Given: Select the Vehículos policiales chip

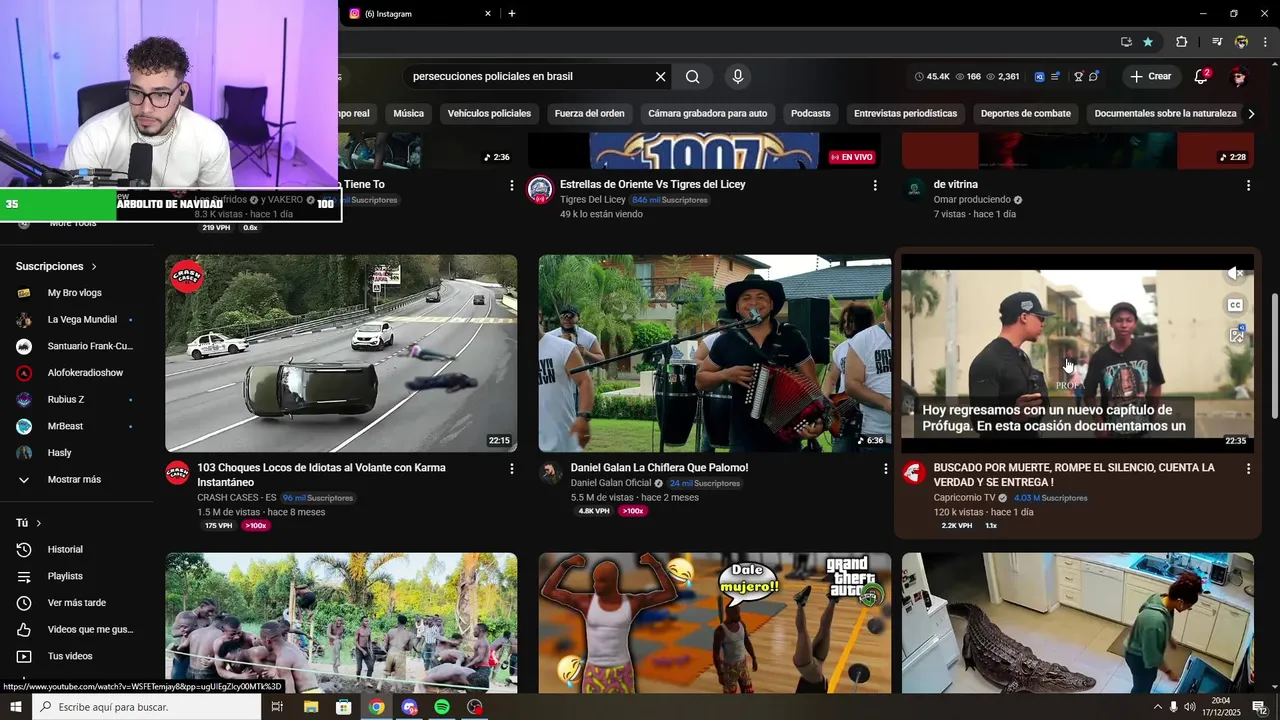Looking at the screenshot, I should 489,114.
